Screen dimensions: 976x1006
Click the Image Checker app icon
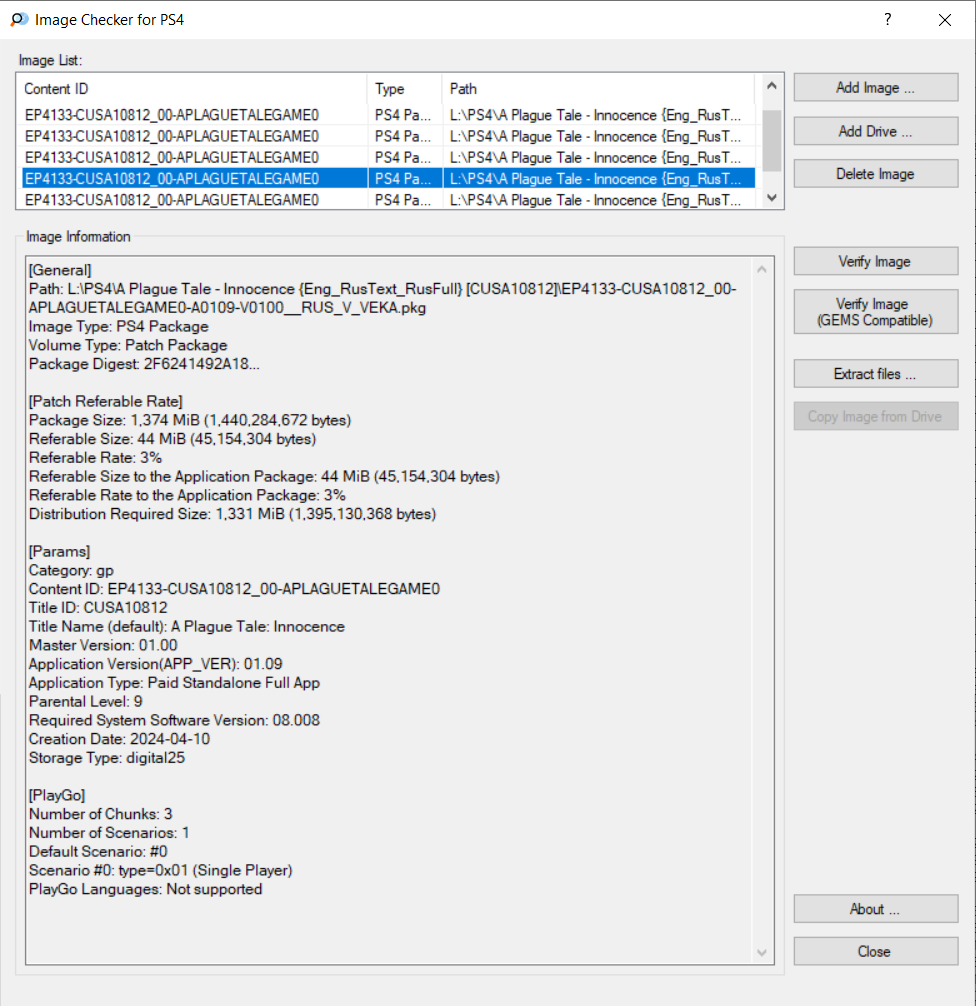pos(19,19)
